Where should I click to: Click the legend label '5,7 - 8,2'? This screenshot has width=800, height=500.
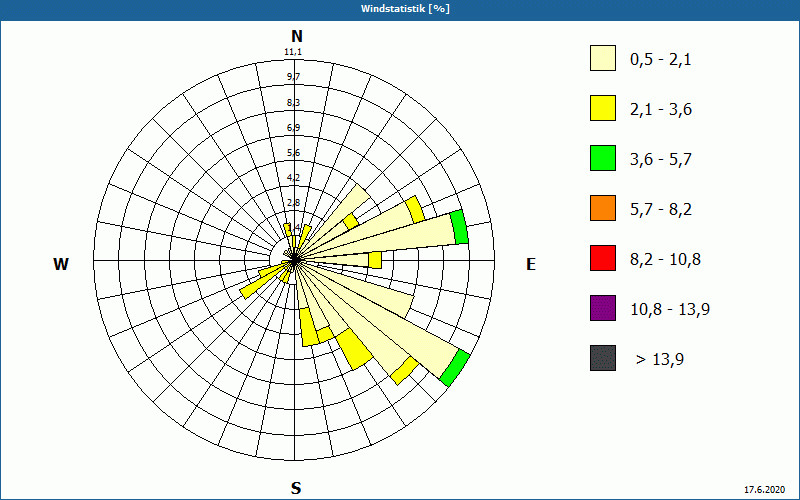tap(661, 210)
